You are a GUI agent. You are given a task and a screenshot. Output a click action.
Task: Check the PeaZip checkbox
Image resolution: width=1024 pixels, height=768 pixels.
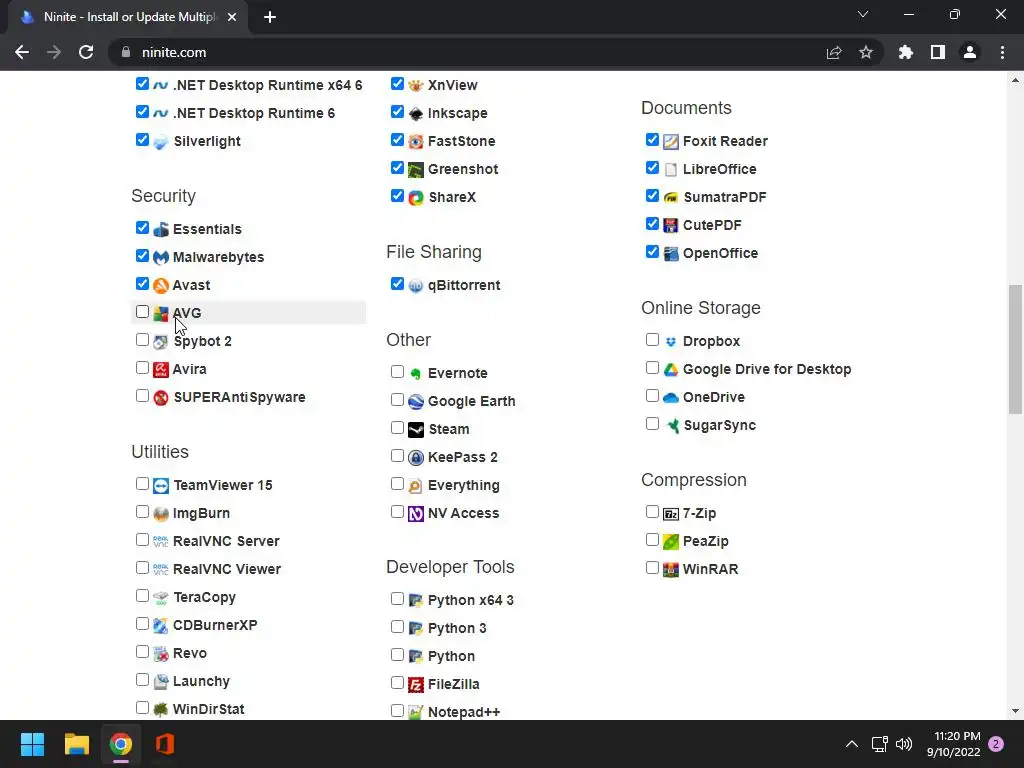coord(652,539)
